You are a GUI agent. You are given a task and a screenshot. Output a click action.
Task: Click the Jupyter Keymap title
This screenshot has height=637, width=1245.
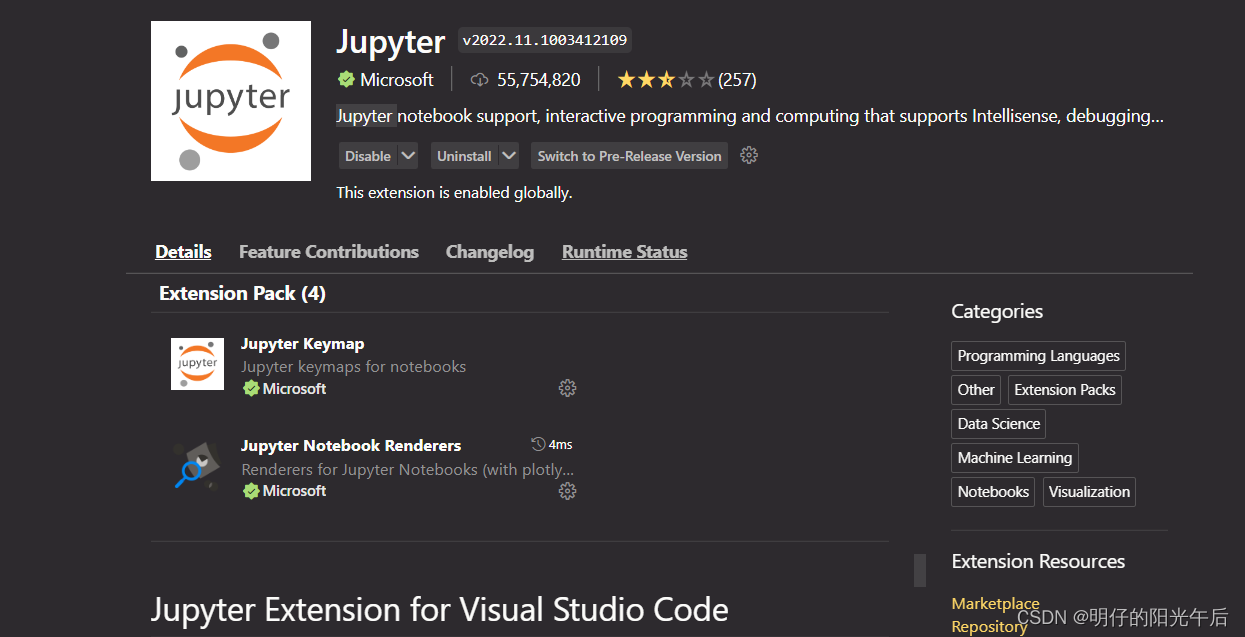pos(303,344)
